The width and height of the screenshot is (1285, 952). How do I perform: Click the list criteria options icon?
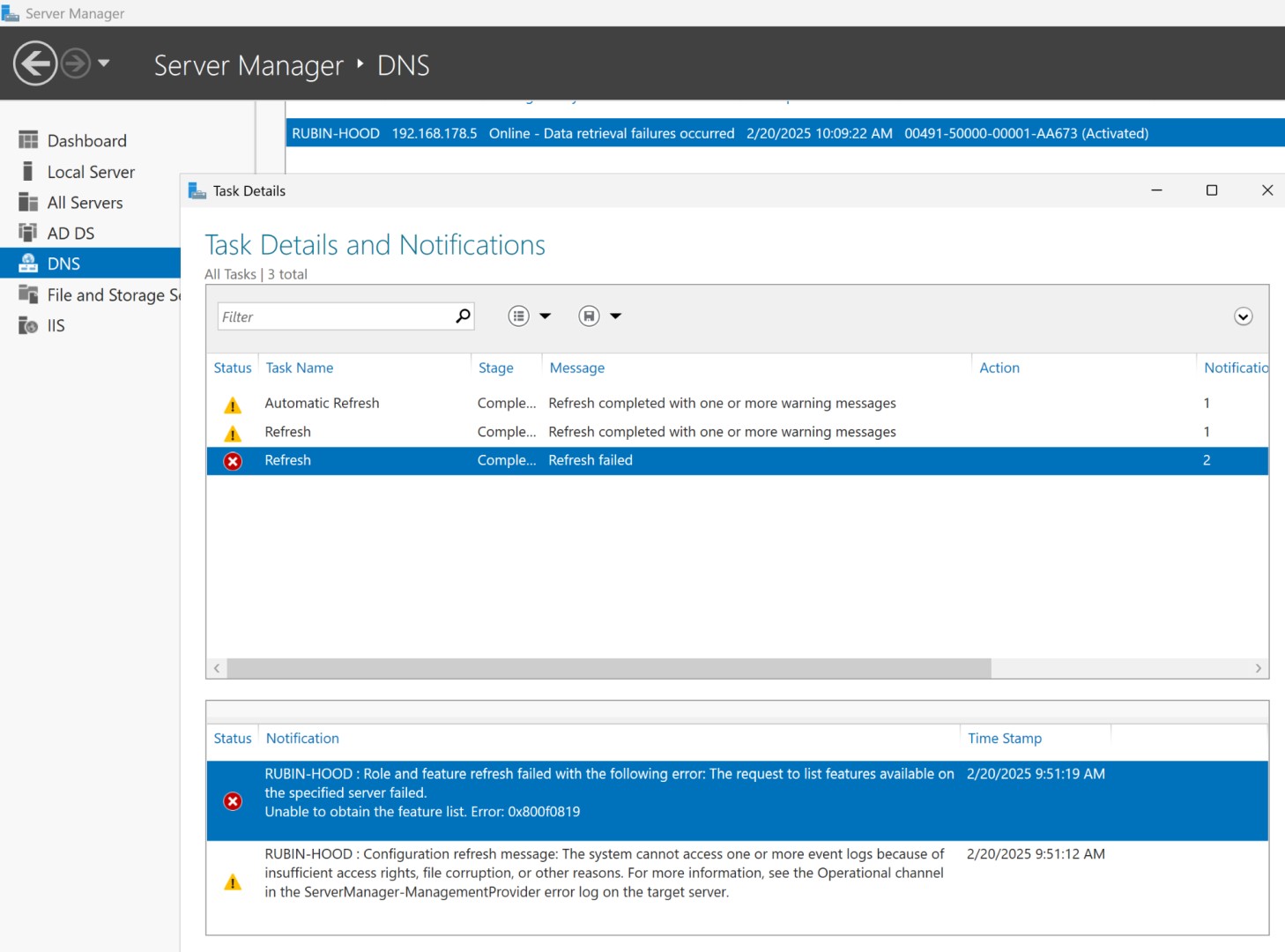pyautogui.click(x=519, y=316)
